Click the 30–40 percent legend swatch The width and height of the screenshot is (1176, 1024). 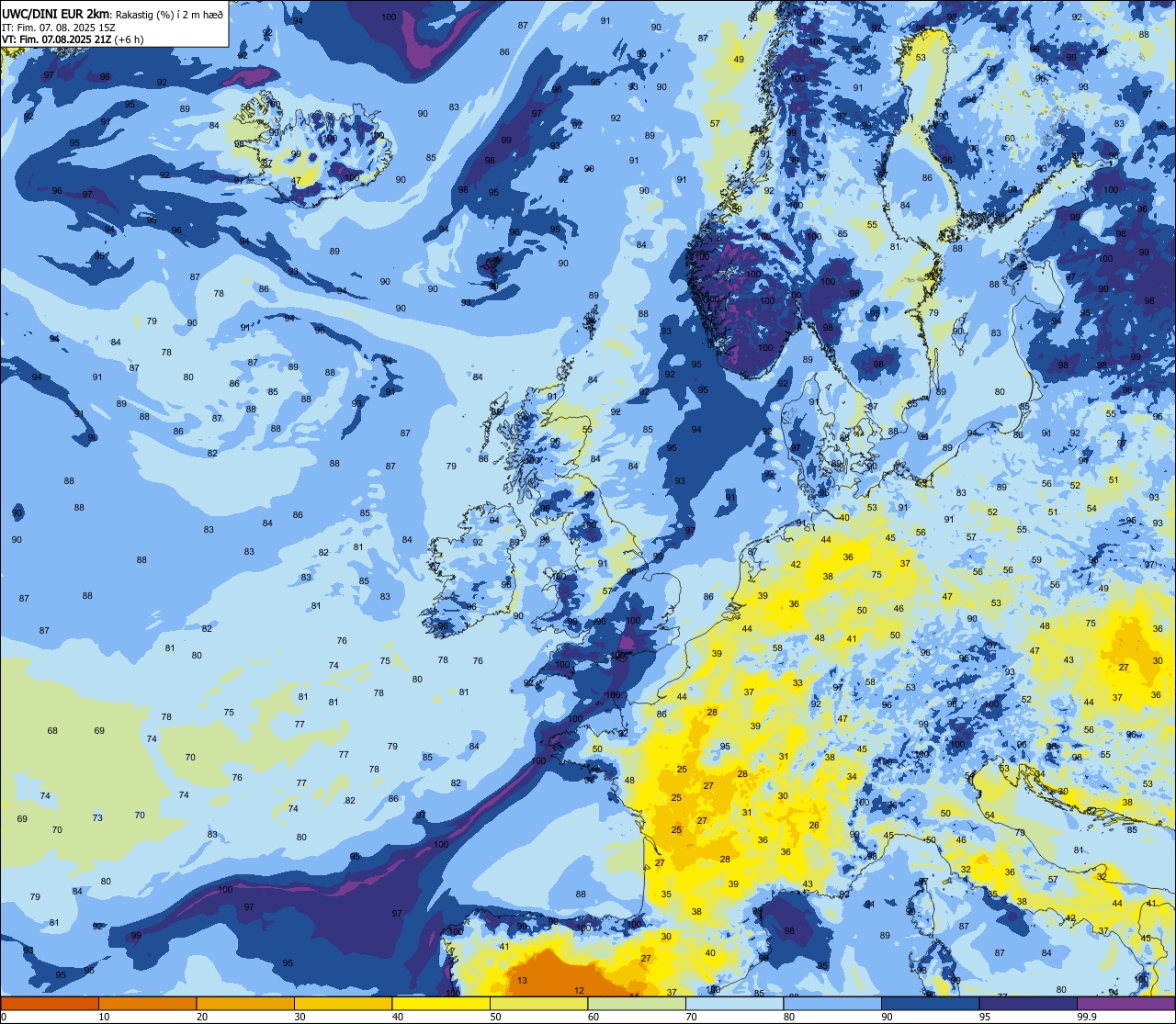coord(343,1003)
